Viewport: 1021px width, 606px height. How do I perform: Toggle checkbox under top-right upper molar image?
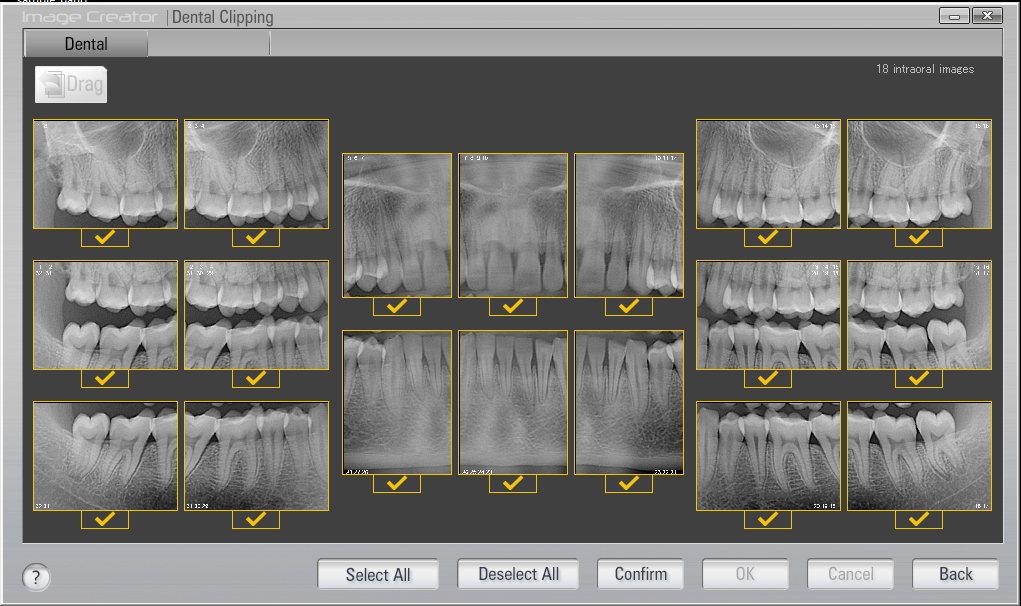click(x=919, y=238)
